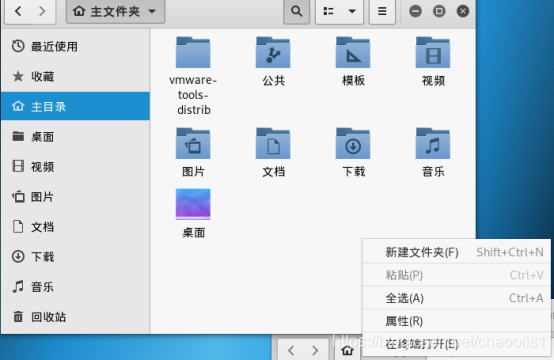Go forward with the header forward arrow
The height and width of the screenshot is (360, 554).
(x=42, y=11)
